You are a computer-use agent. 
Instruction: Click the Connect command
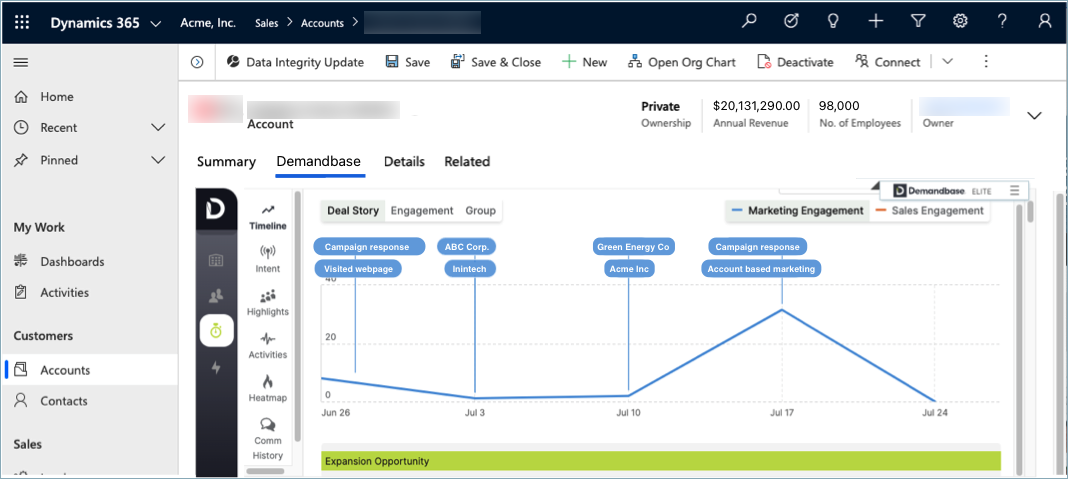tap(888, 62)
